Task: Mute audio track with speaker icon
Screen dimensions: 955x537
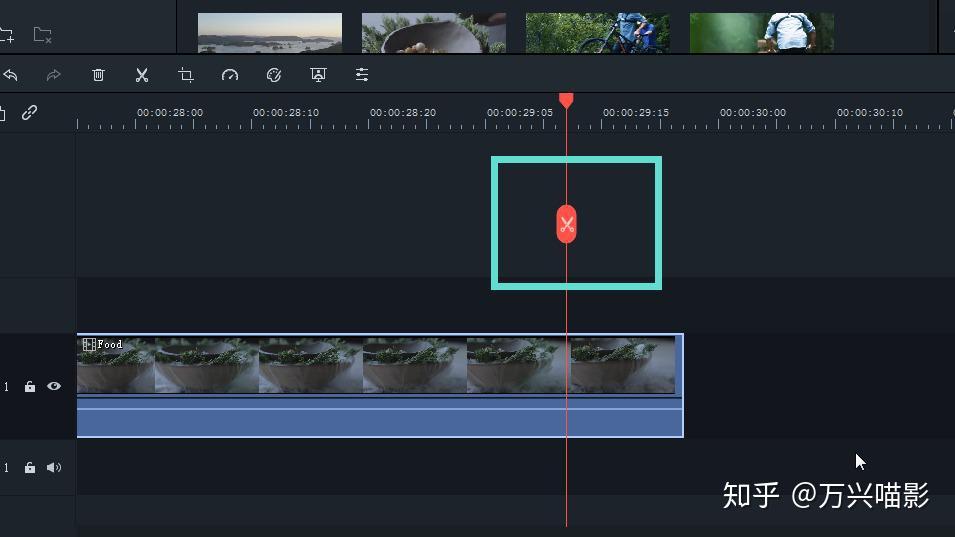Action: 54,468
